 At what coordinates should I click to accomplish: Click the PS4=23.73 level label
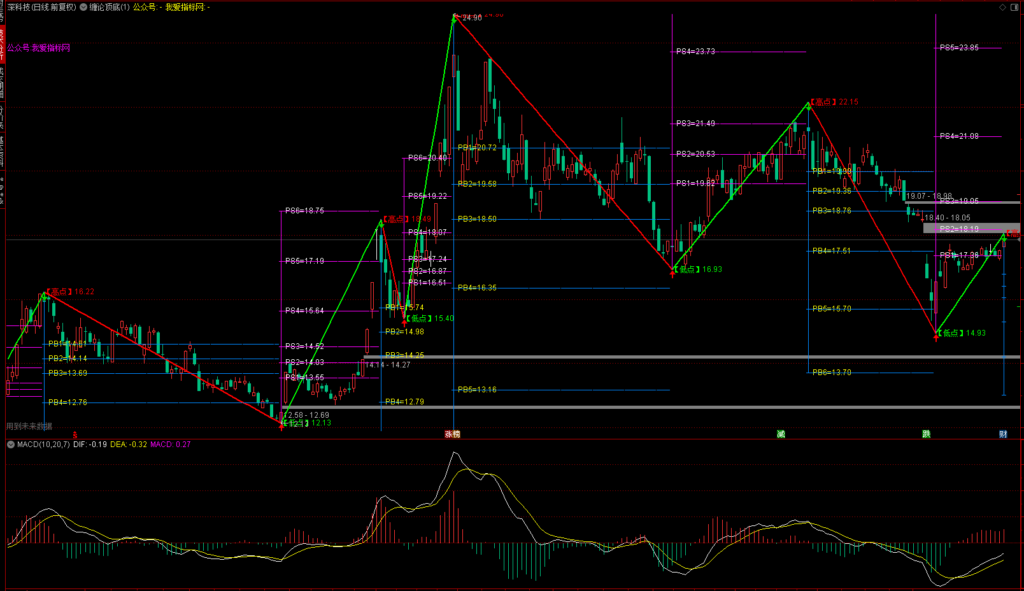point(696,52)
